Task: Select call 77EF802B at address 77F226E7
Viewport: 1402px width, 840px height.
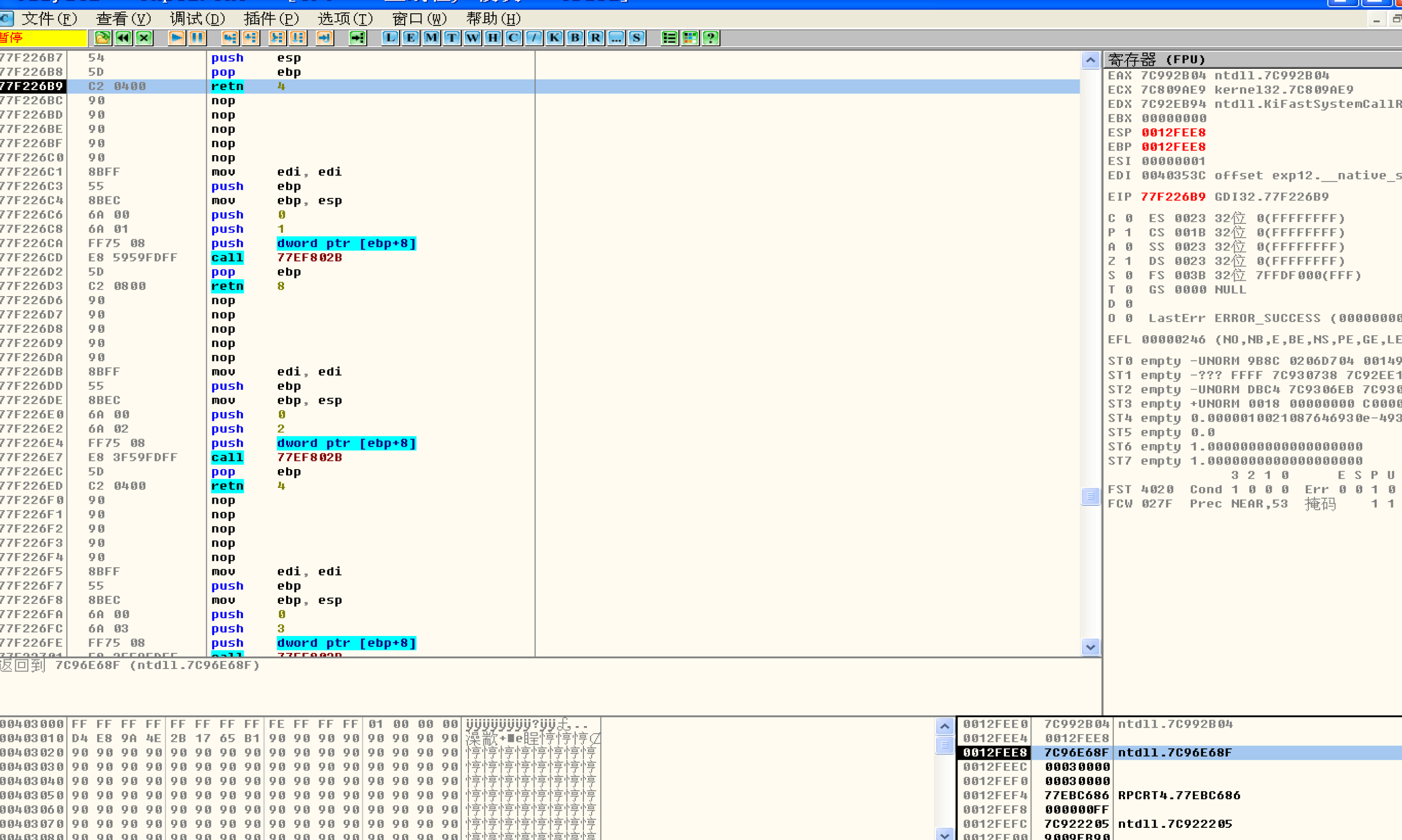Action: coord(540,457)
